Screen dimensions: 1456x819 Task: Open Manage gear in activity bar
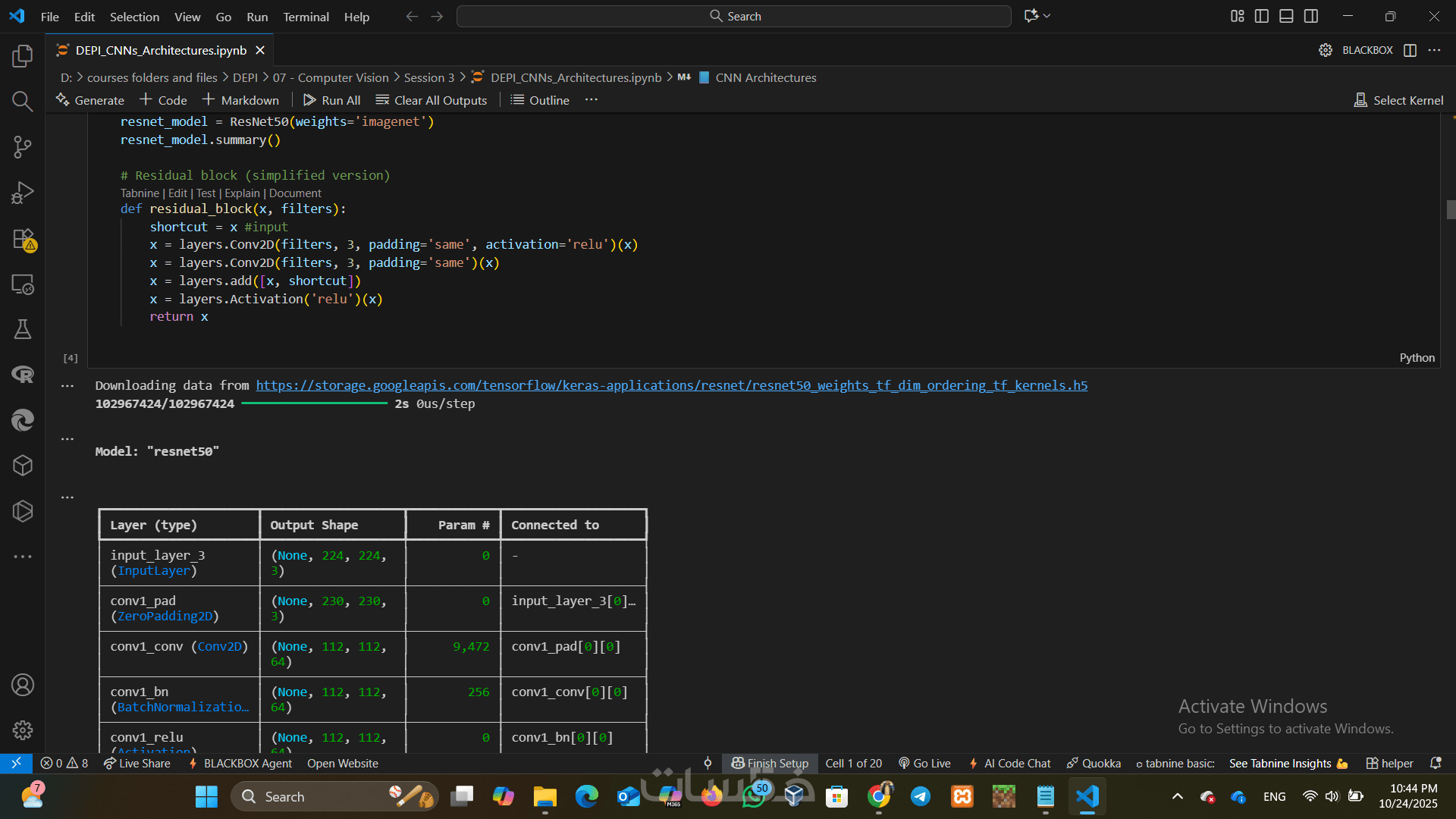tap(23, 730)
